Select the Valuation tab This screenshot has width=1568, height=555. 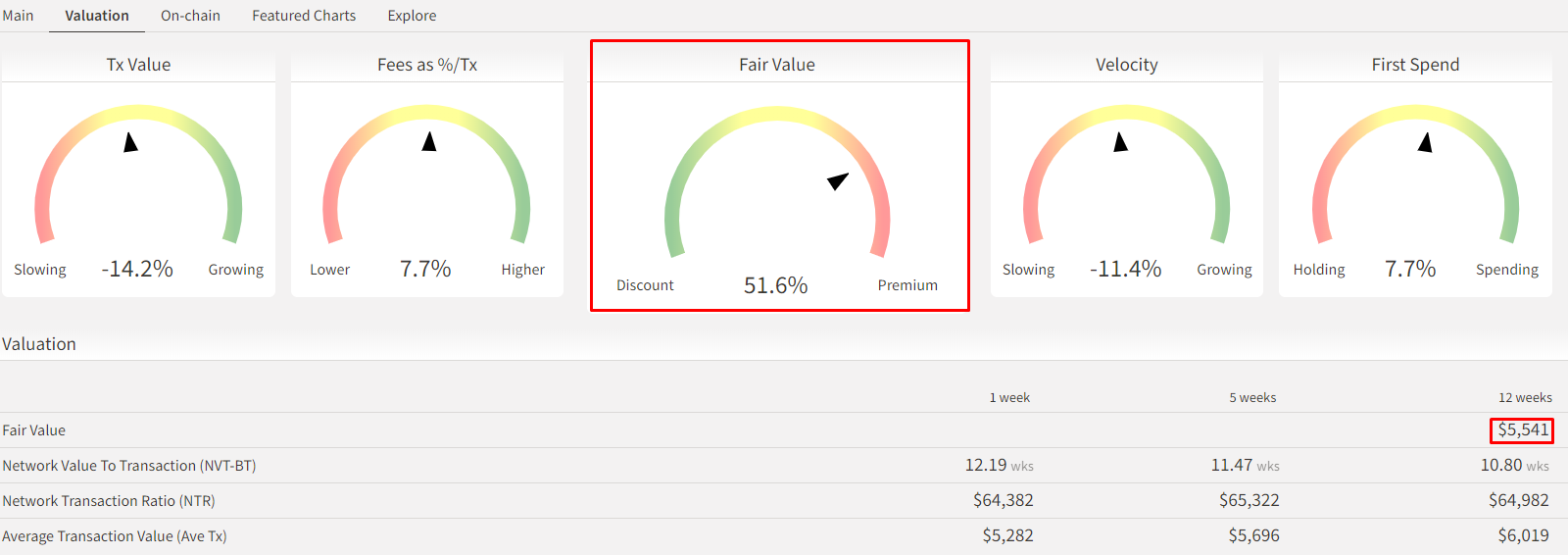(97, 16)
